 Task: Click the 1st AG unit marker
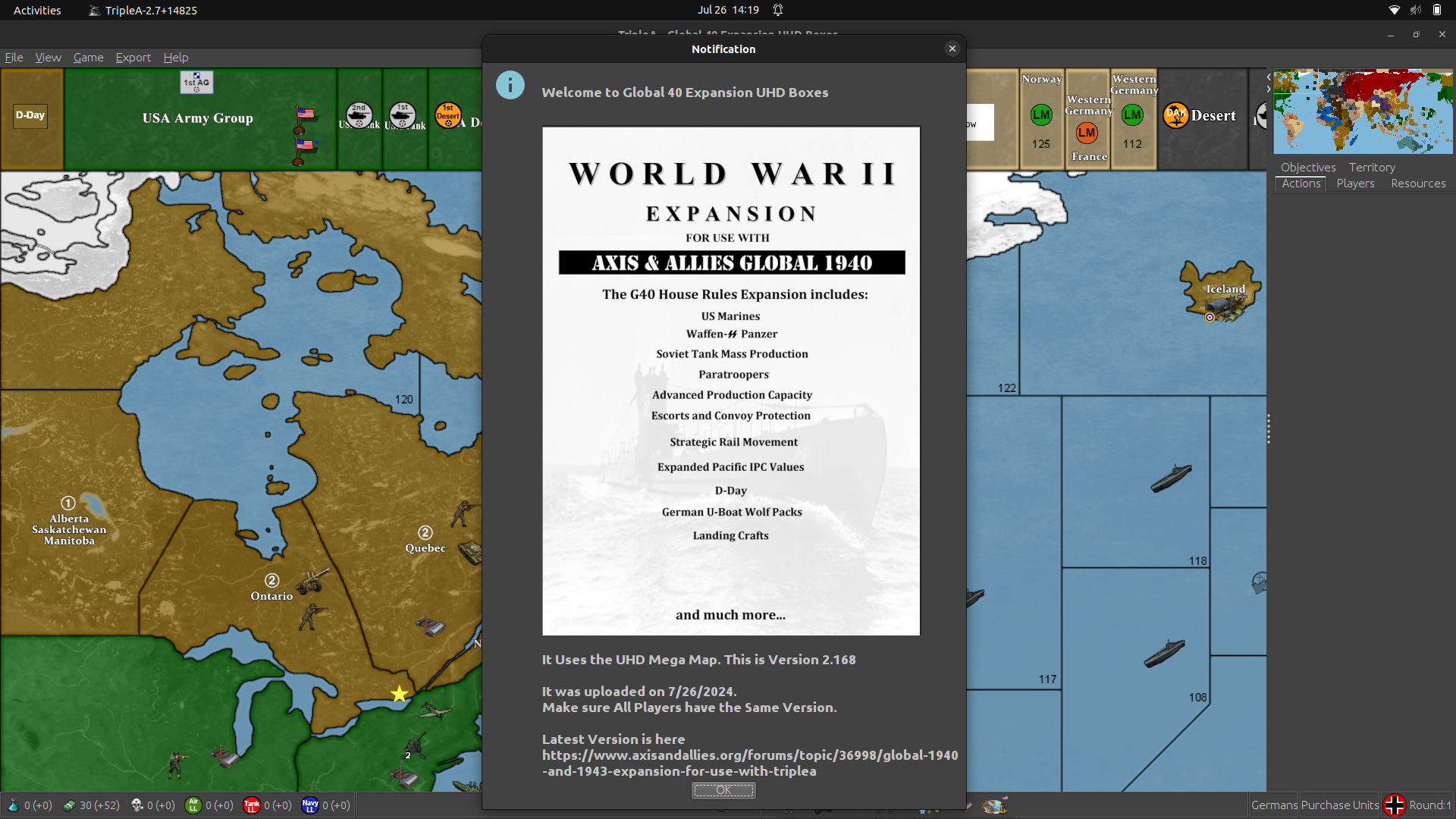coord(196,82)
